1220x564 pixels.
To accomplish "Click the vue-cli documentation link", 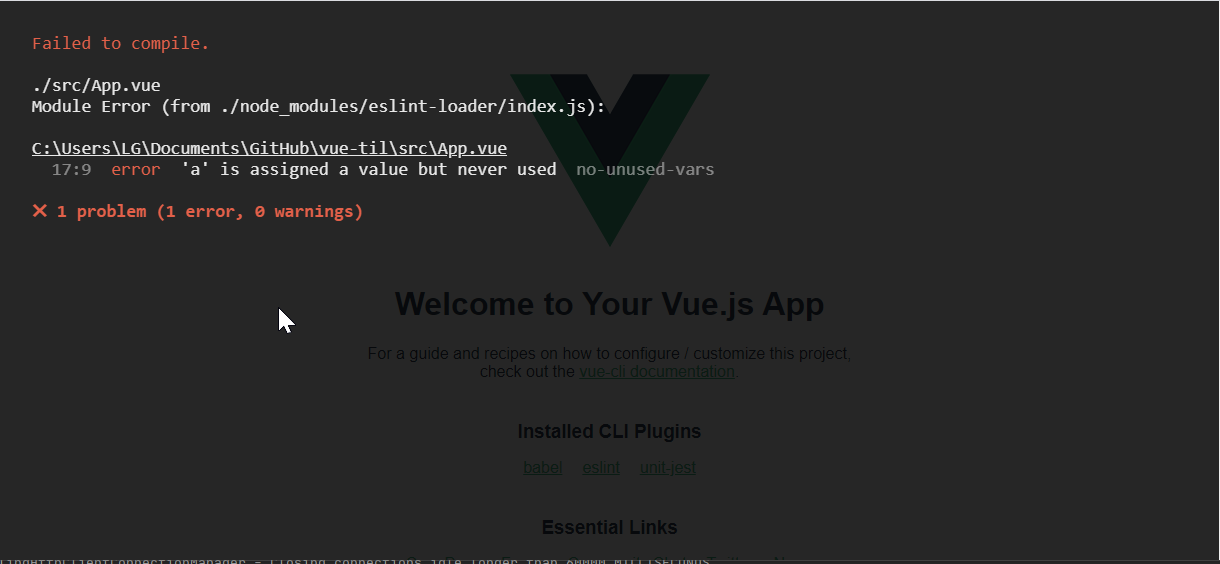I will pos(657,372).
